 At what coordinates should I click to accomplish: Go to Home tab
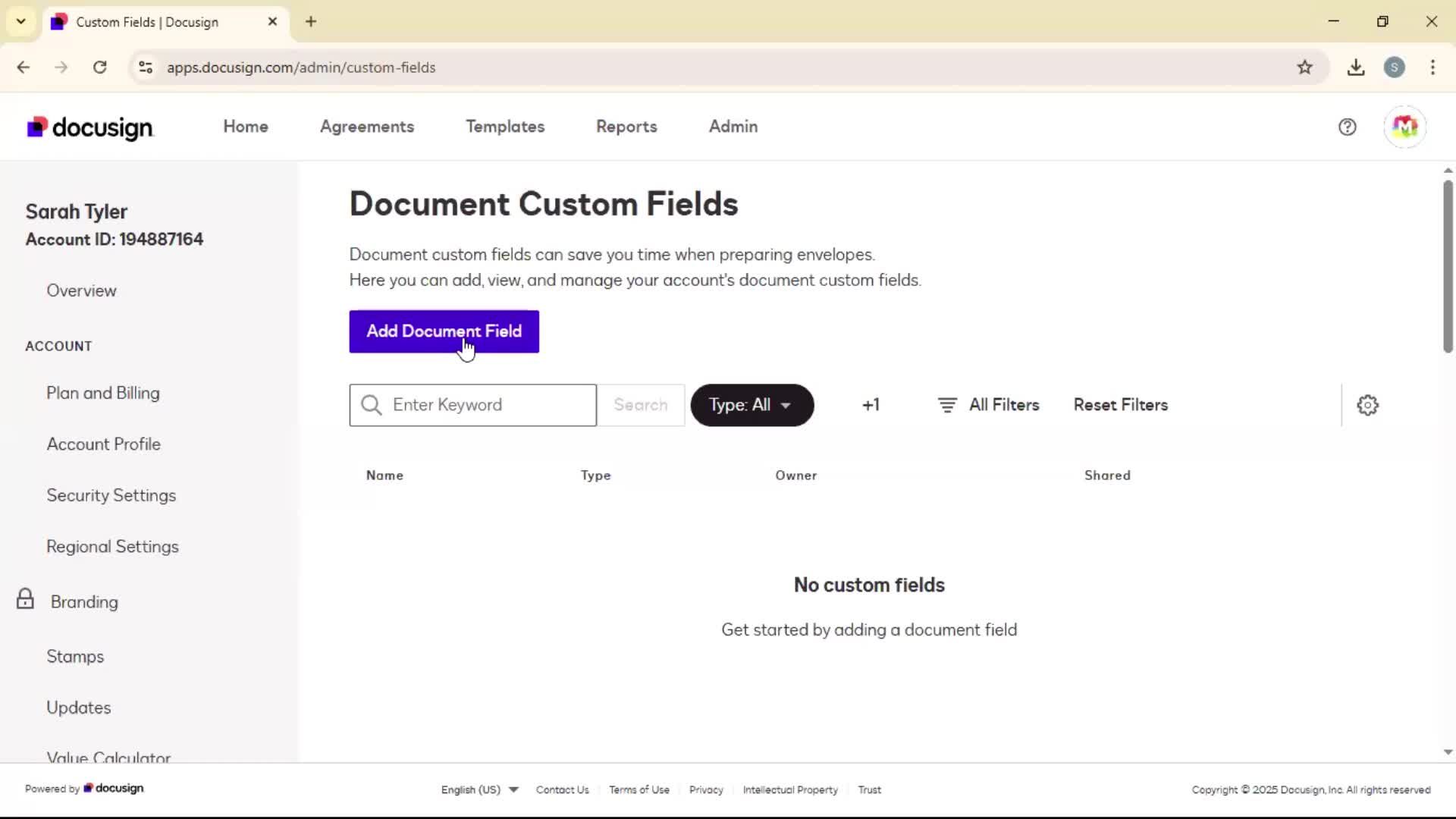(246, 127)
